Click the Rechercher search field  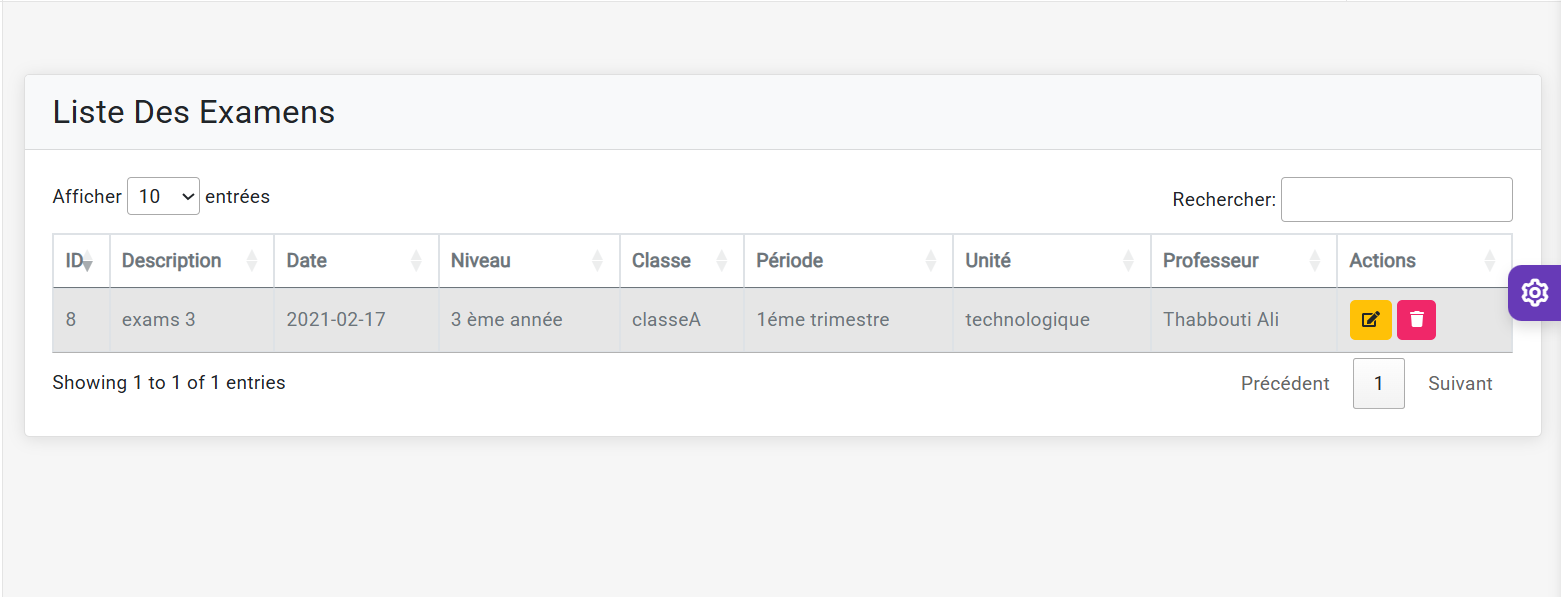[x=1396, y=199]
